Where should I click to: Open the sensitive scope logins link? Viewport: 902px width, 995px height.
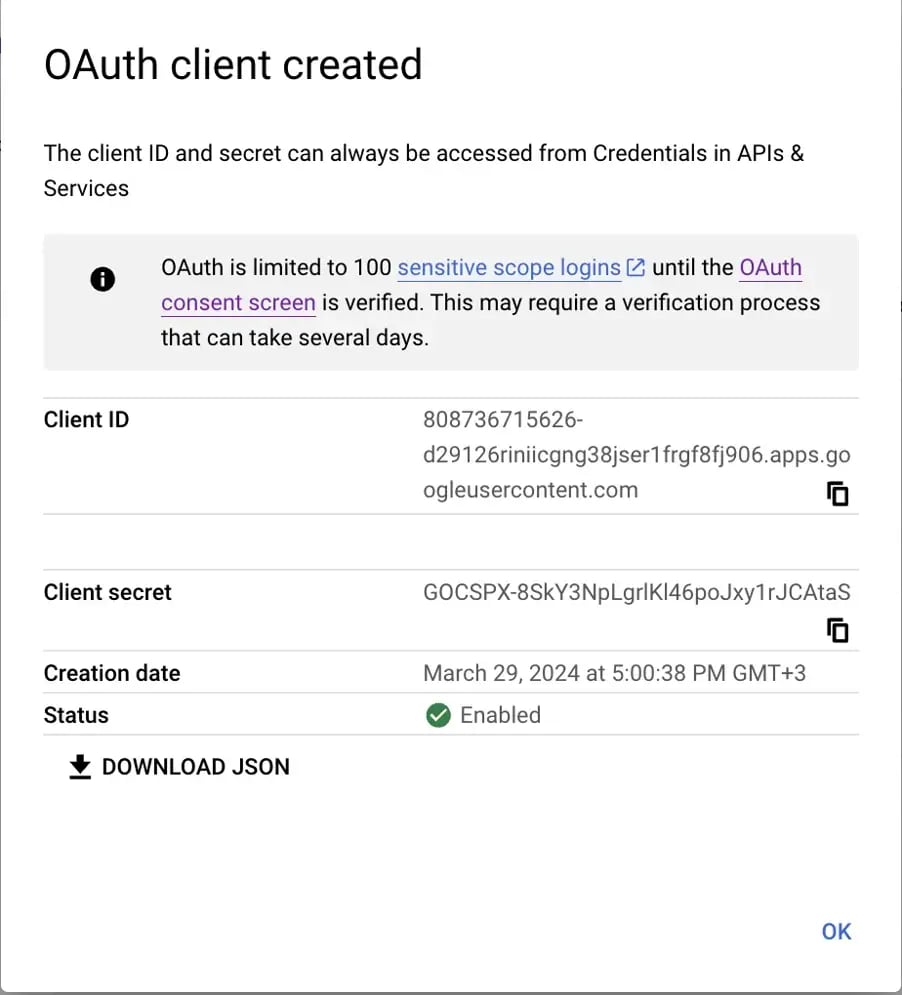pyautogui.click(x=509, y=268)
